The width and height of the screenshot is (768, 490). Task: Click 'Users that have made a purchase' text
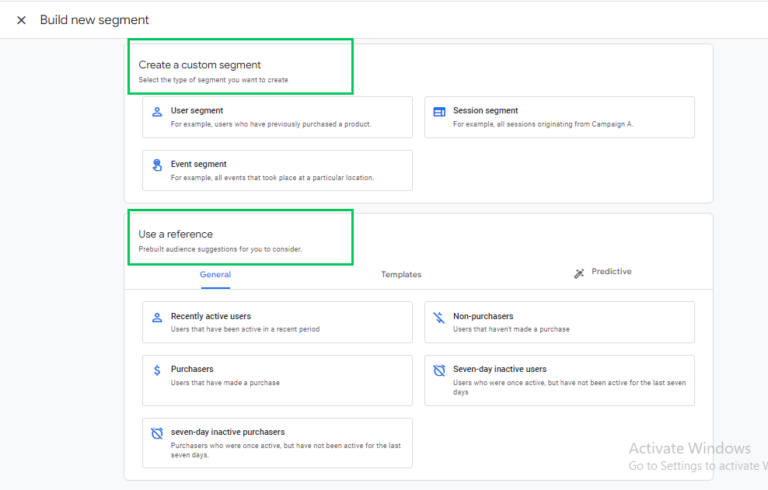(x=225, y=383)
